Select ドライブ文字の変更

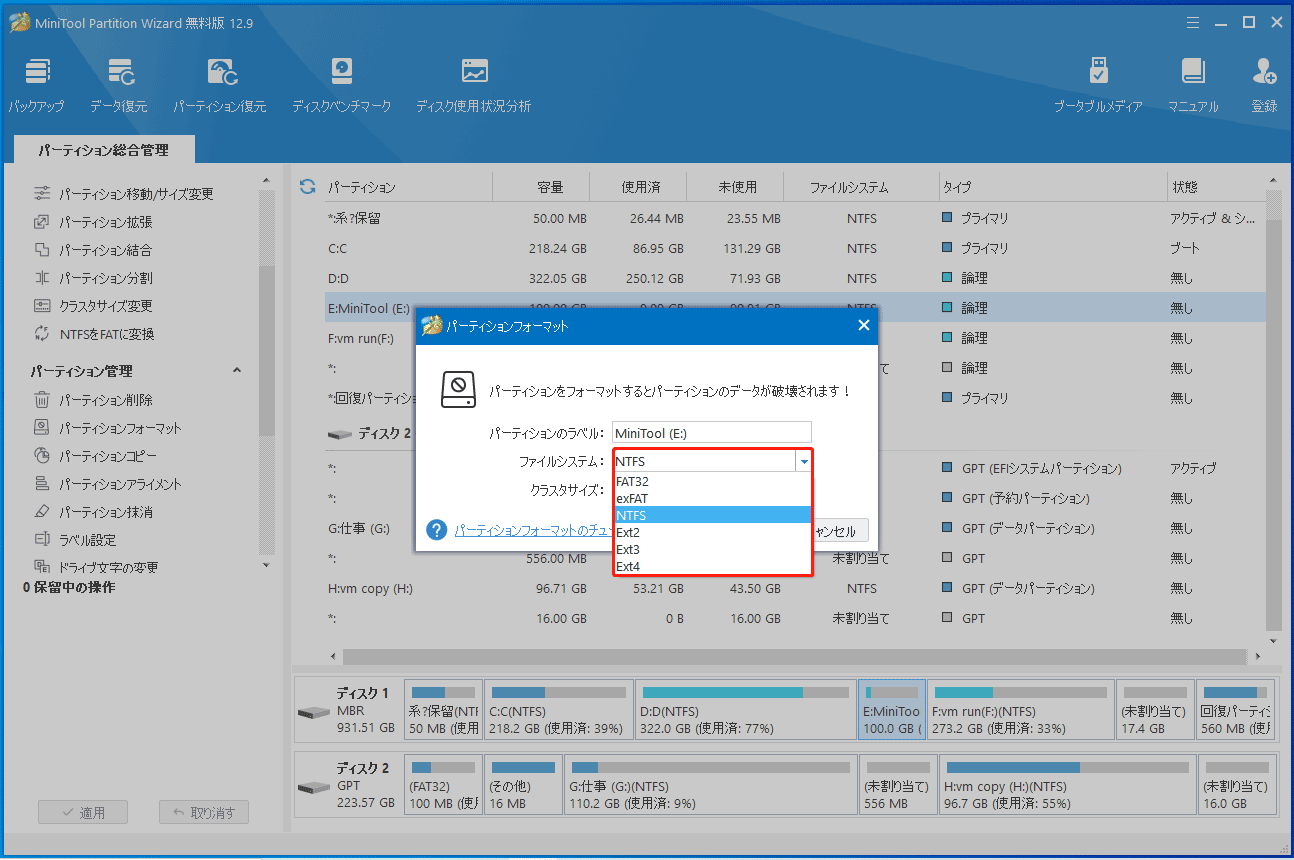point(96,567)
